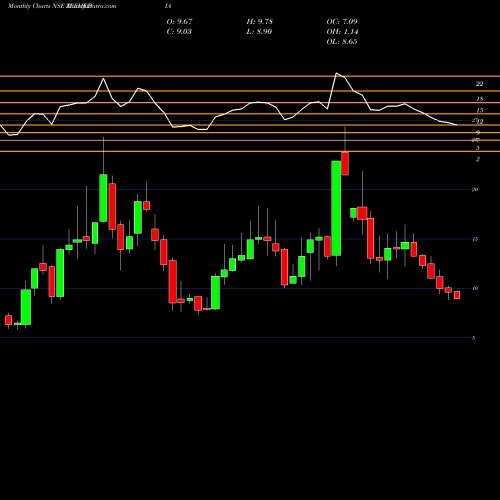
Task: Click the first red candlestick at chart's left end
Action: click(x=8, y=320)
